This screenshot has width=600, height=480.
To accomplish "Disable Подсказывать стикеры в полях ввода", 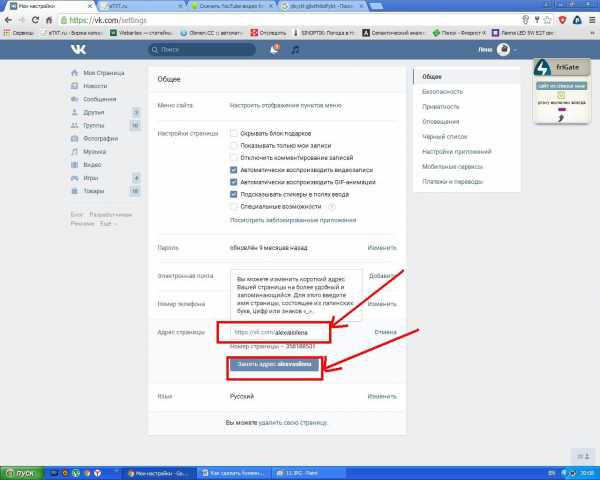I will click(x=233, y=194).
